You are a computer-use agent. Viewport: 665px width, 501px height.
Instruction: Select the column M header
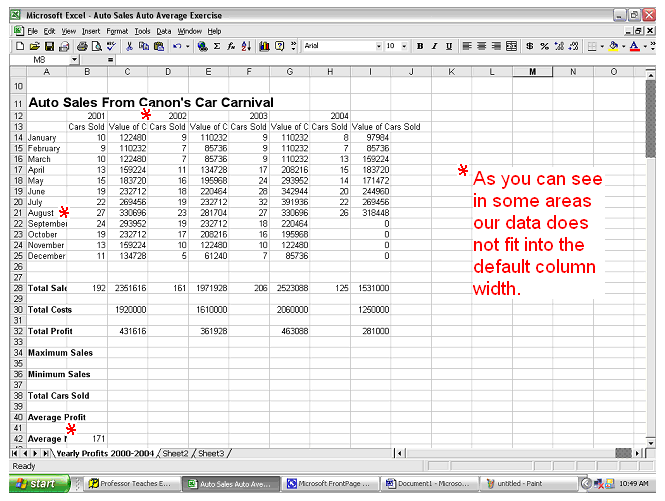(531, 72)
